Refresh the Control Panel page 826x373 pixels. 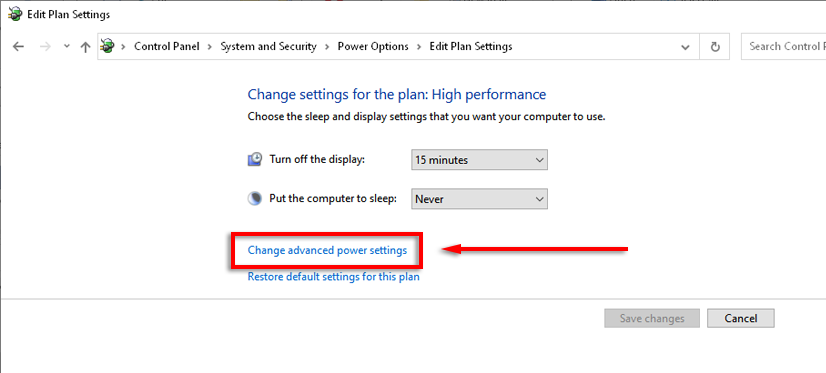(715, 47)
